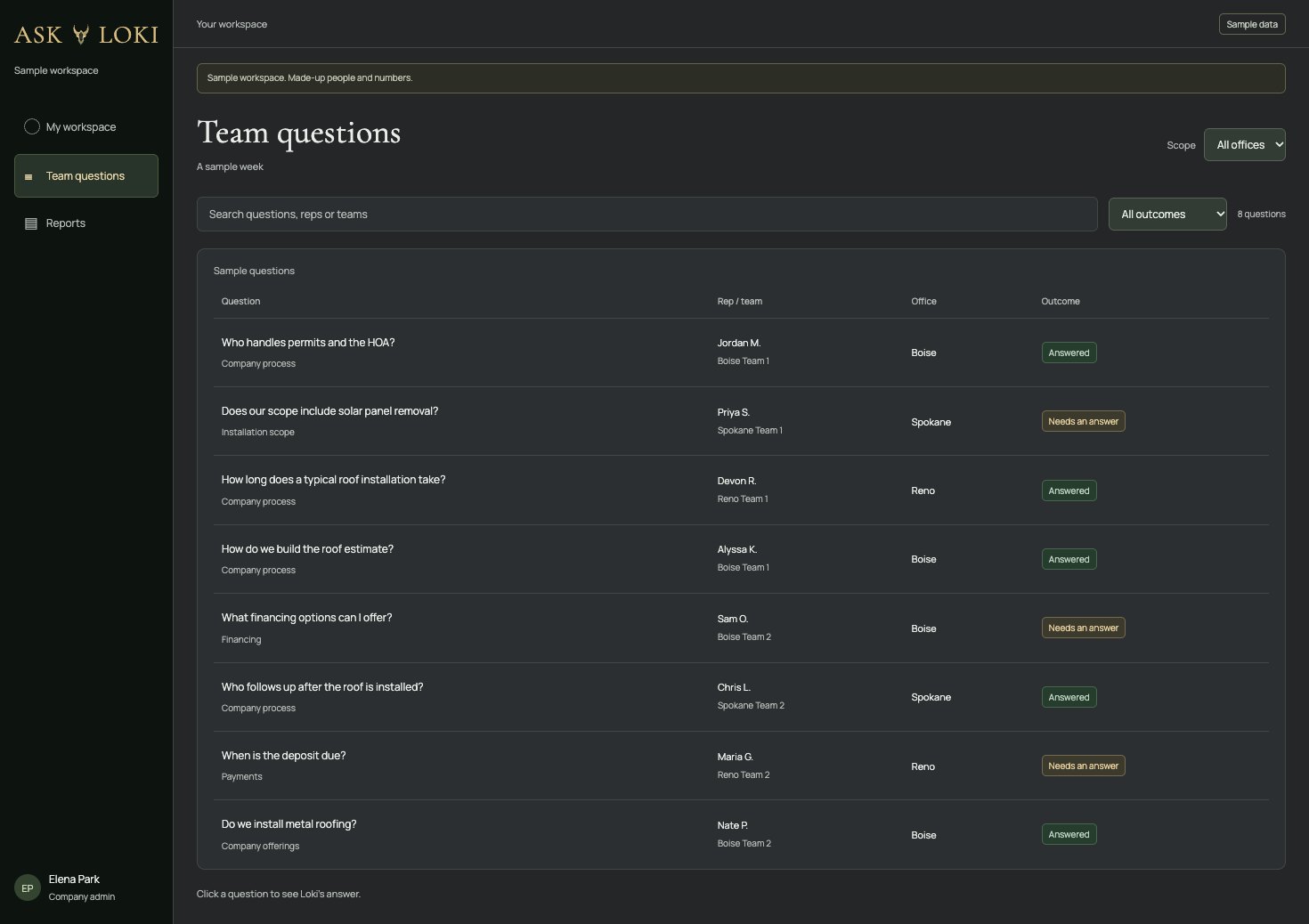The width and height of the screenshot is (1309, 924).
Task: Click the Elena Park user name
Action: 74,879
